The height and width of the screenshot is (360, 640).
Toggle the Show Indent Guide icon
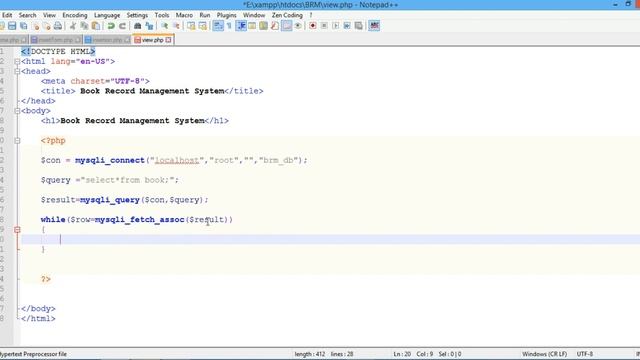pos(241,26)
